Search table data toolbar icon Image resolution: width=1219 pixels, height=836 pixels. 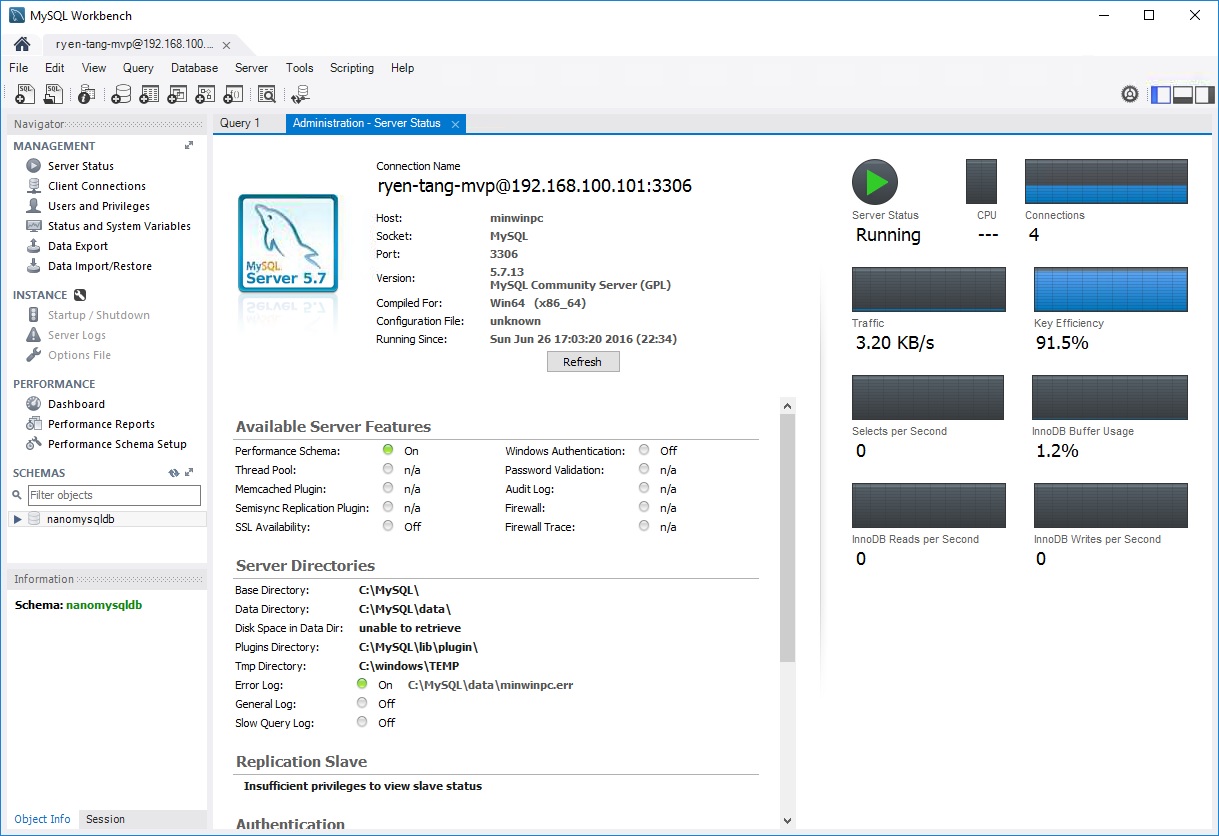click(x=266, y=94)
